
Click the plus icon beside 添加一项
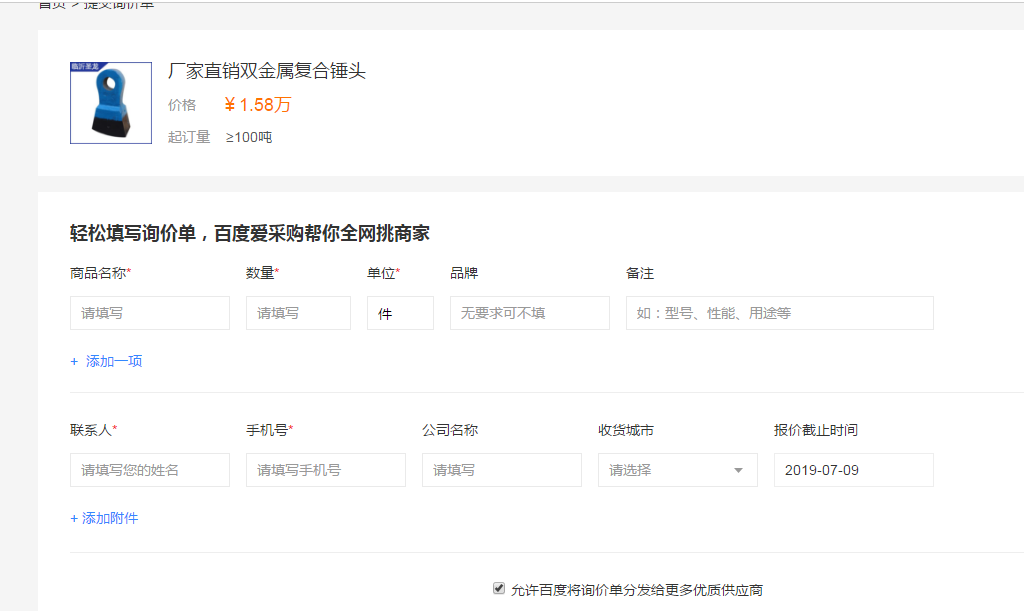(x=74, y=361)
